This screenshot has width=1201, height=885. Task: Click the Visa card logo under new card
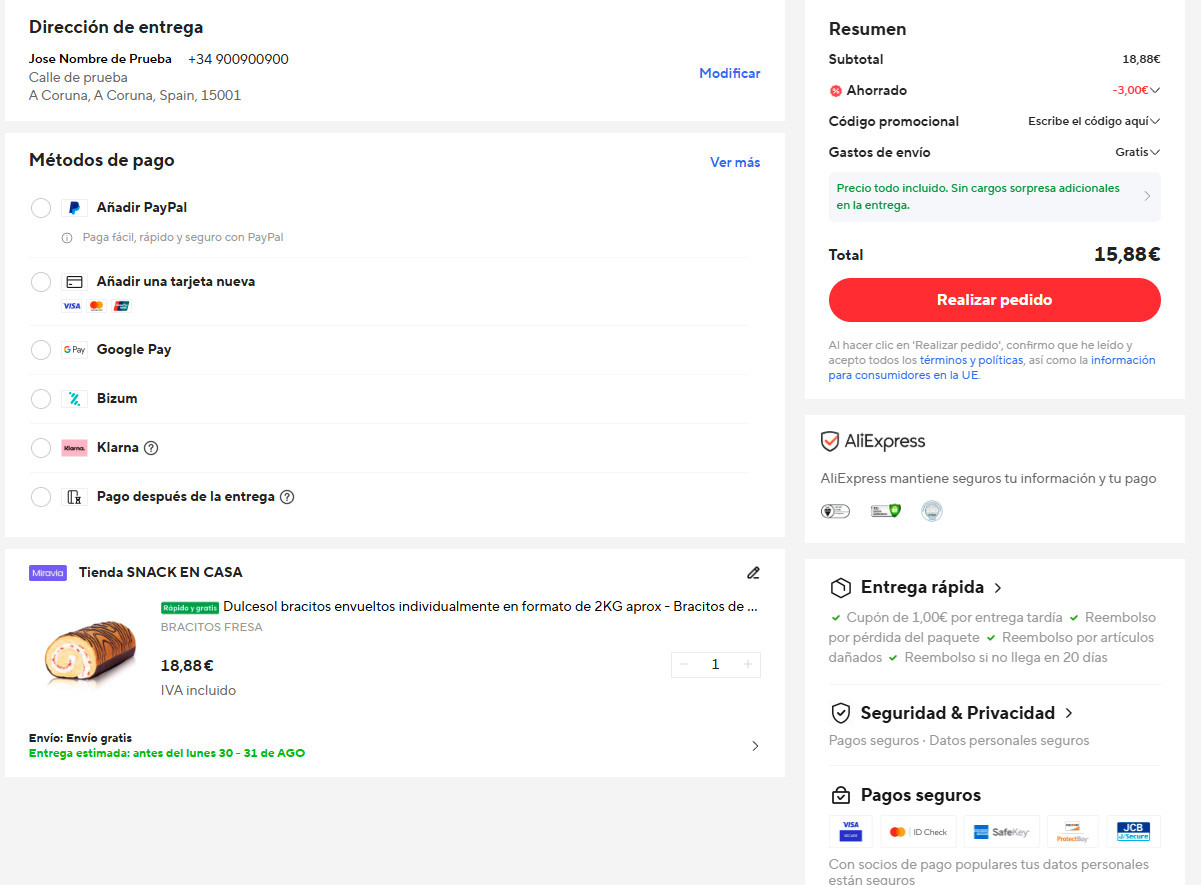[x=72, y=306]
